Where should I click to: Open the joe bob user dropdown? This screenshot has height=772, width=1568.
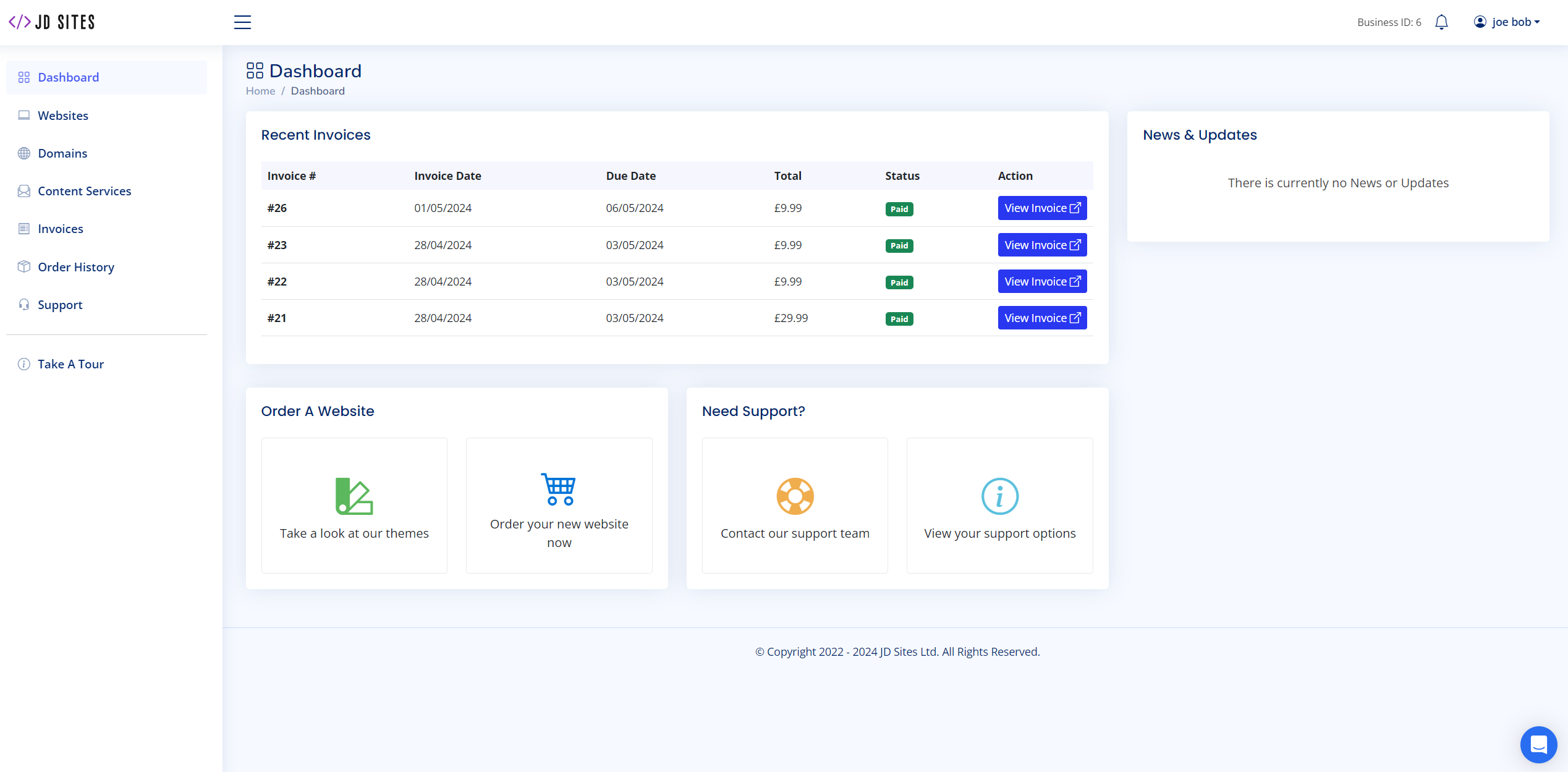tap(1507, 22)
